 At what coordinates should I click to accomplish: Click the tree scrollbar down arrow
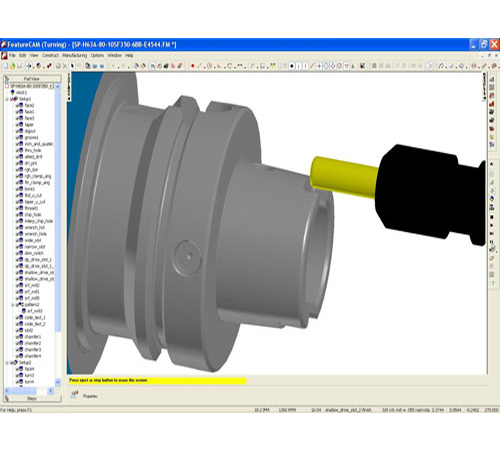[58, 382]
